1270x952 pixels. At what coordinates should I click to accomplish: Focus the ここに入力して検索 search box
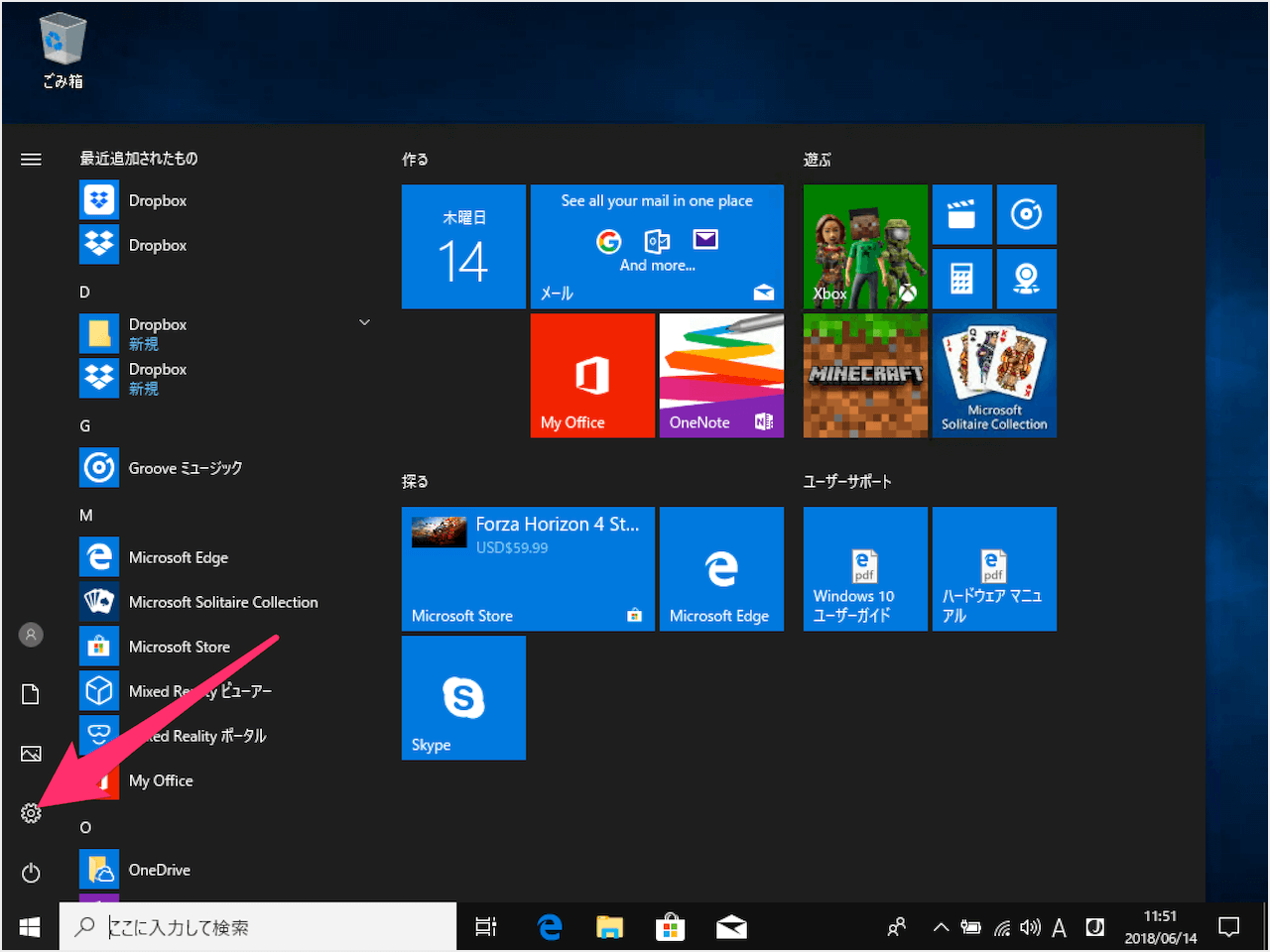click(258, 927)
